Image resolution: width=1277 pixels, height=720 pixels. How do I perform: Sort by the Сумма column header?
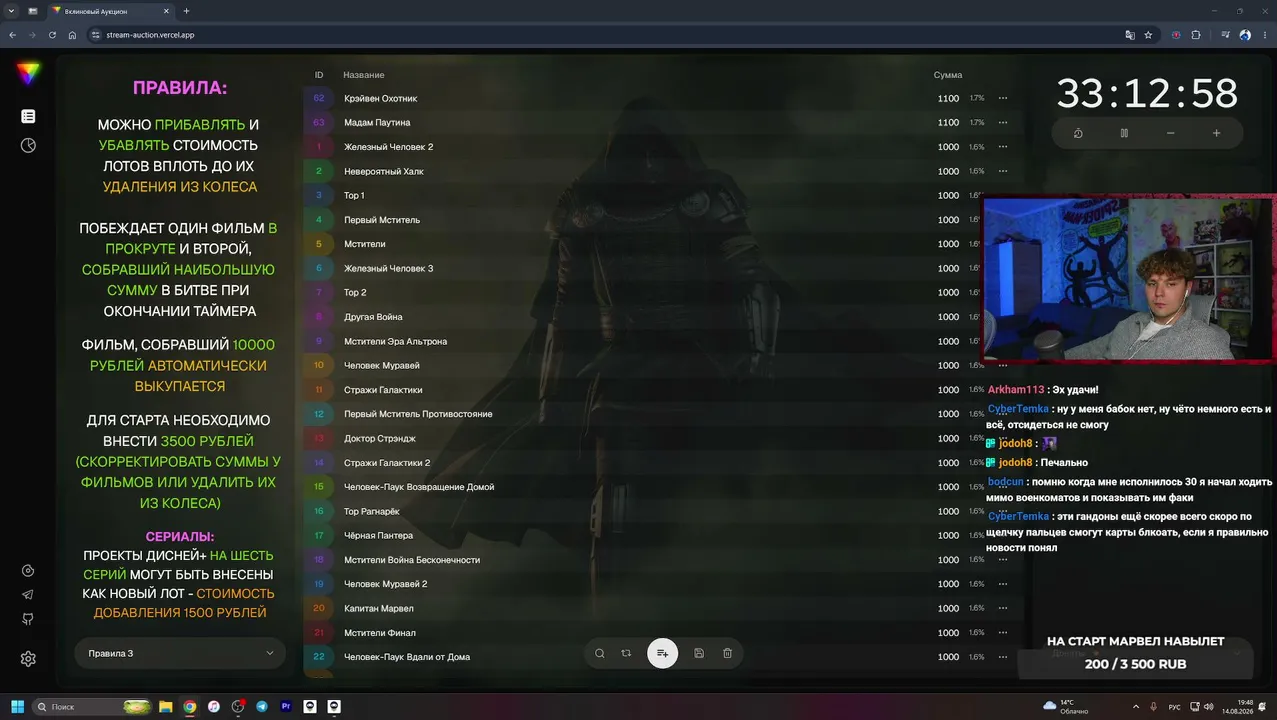(948, 75)
